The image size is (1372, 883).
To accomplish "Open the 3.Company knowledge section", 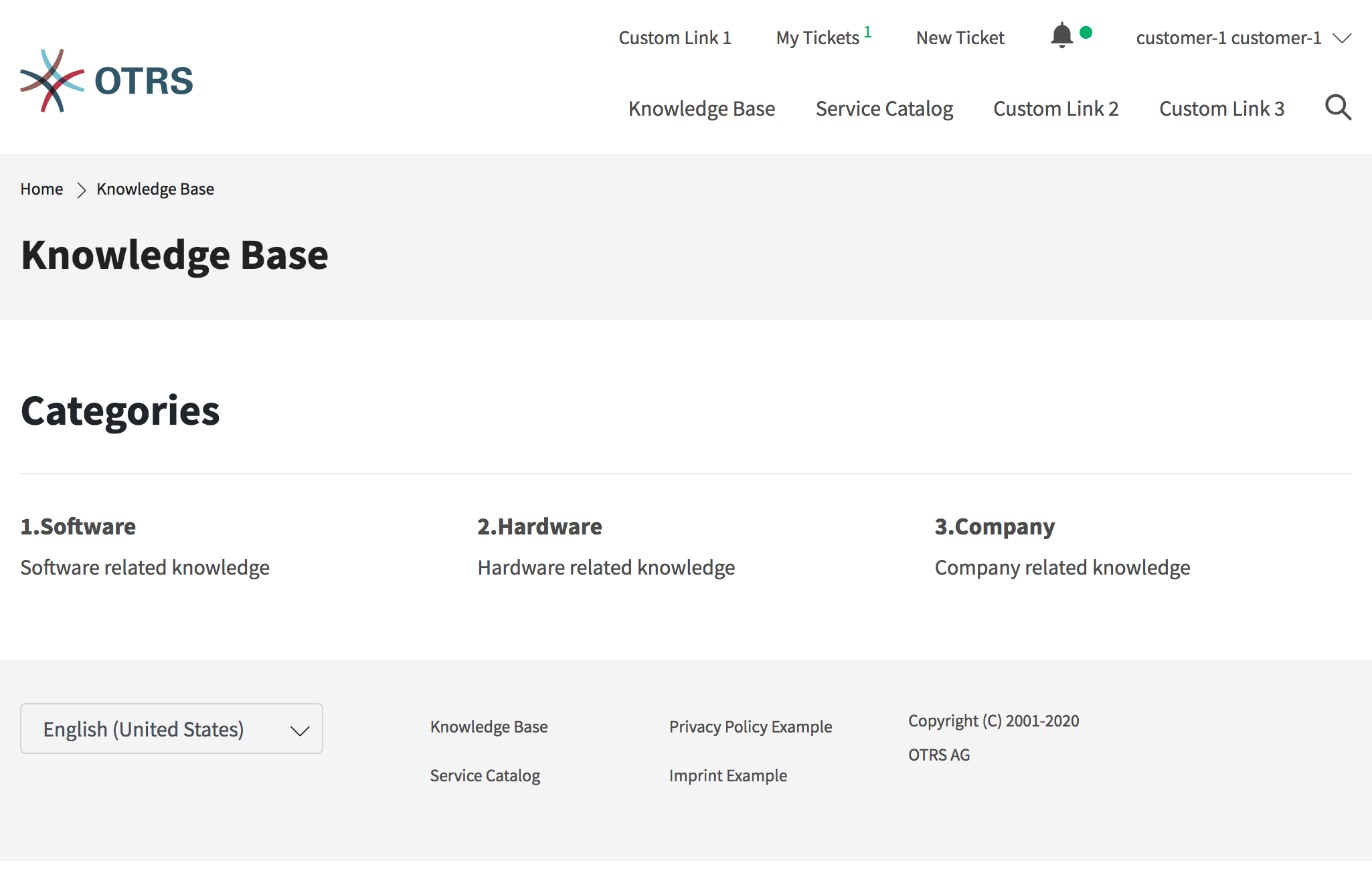I will click(x=994, y=525).
